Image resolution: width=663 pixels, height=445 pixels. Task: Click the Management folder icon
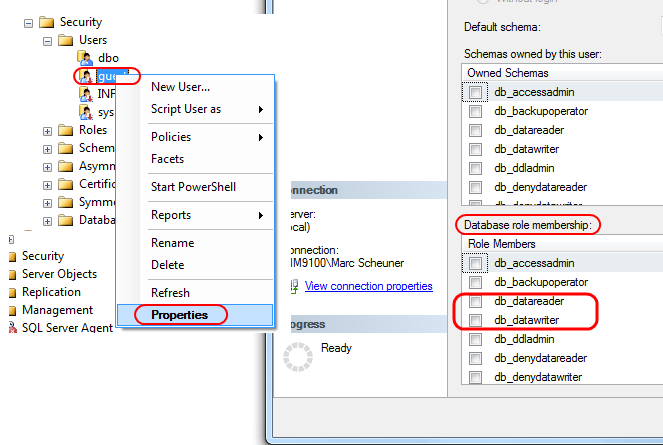tap(13, 310)
